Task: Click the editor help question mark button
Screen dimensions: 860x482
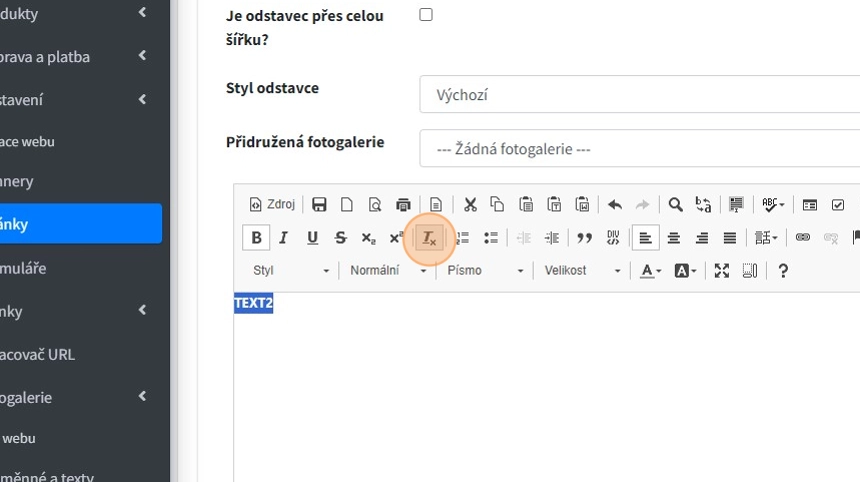Action: [783, 271]
